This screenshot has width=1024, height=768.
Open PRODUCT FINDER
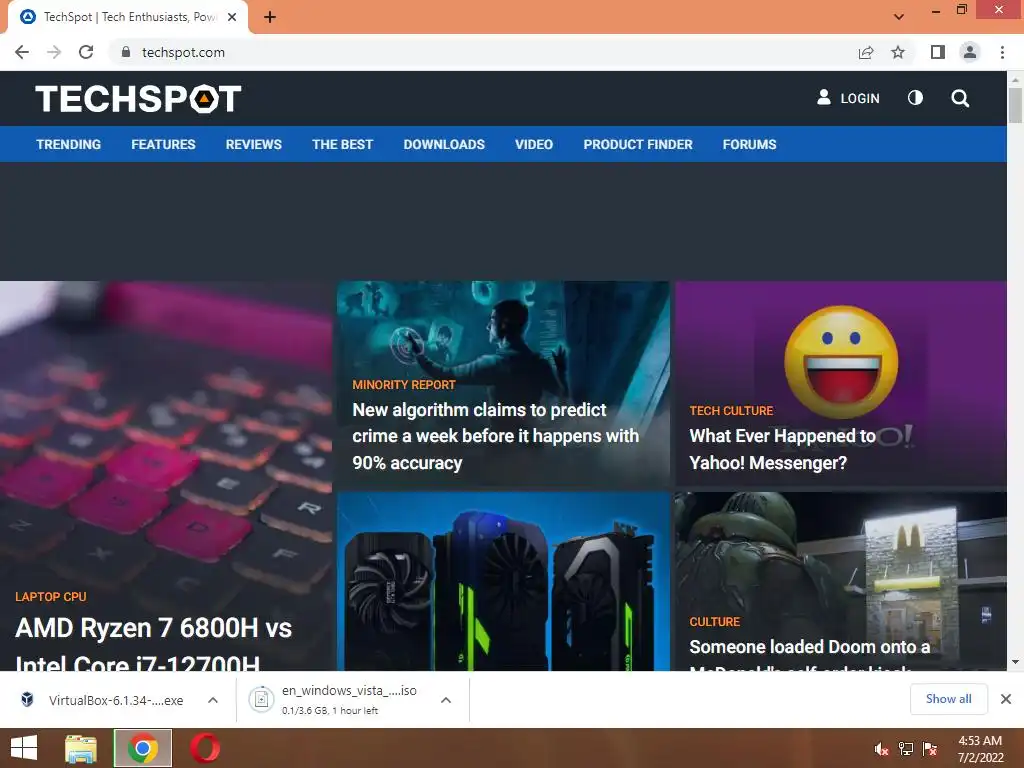638,144
